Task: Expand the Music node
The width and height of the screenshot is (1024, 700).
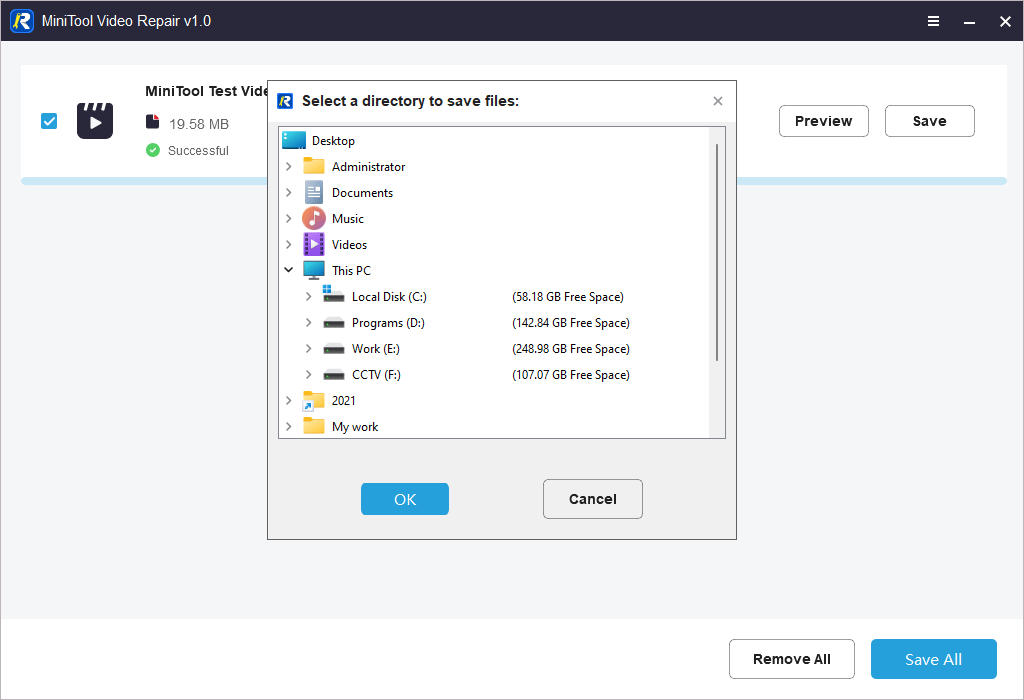Action: click(x=289, y=218)
